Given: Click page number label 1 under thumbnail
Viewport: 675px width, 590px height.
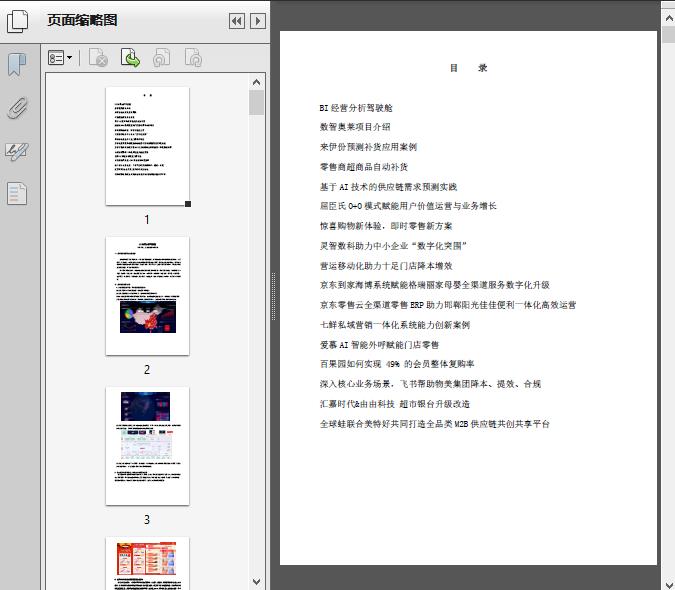Looking at the screenshot, I should pos(147,220).
